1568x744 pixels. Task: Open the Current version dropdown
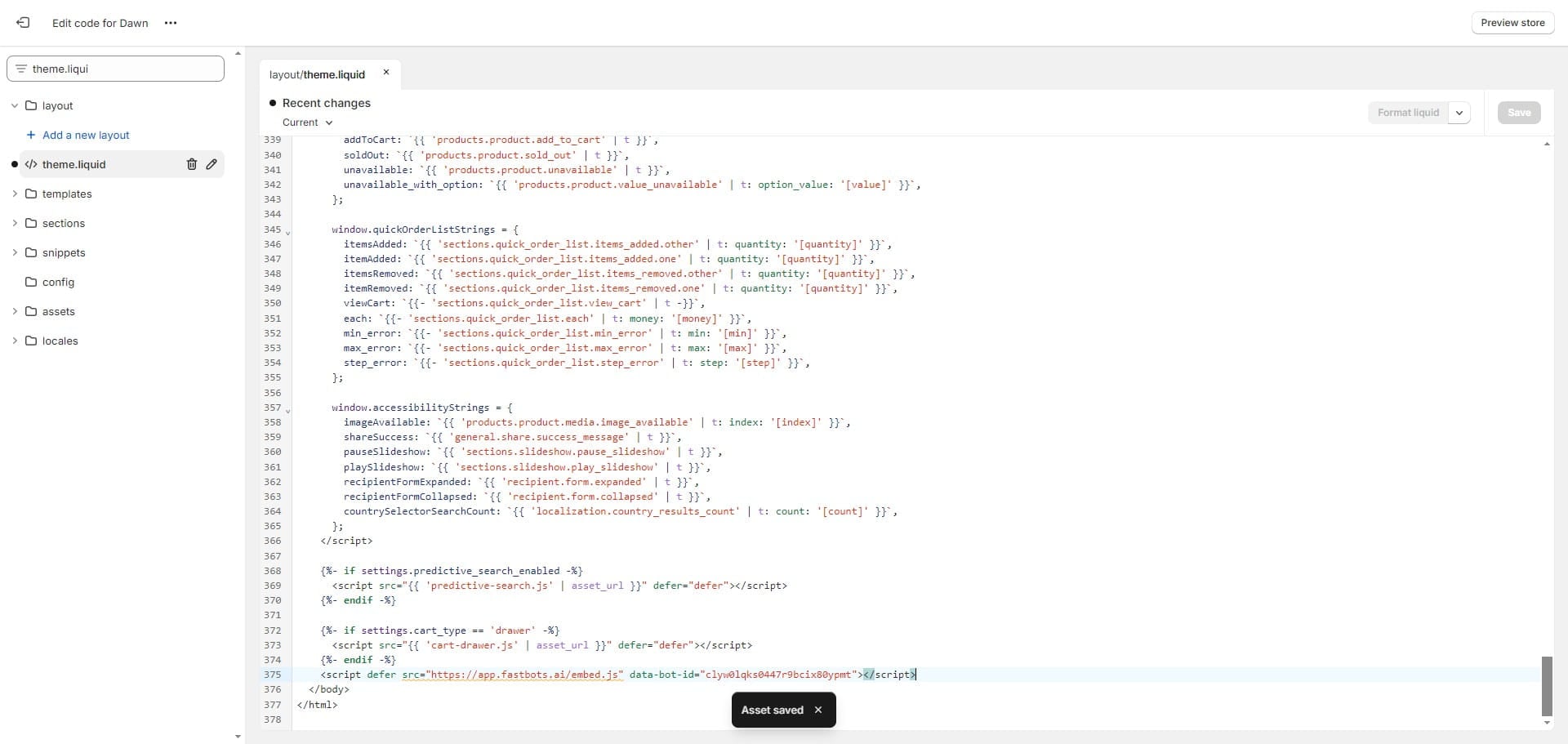pos(307,123)
